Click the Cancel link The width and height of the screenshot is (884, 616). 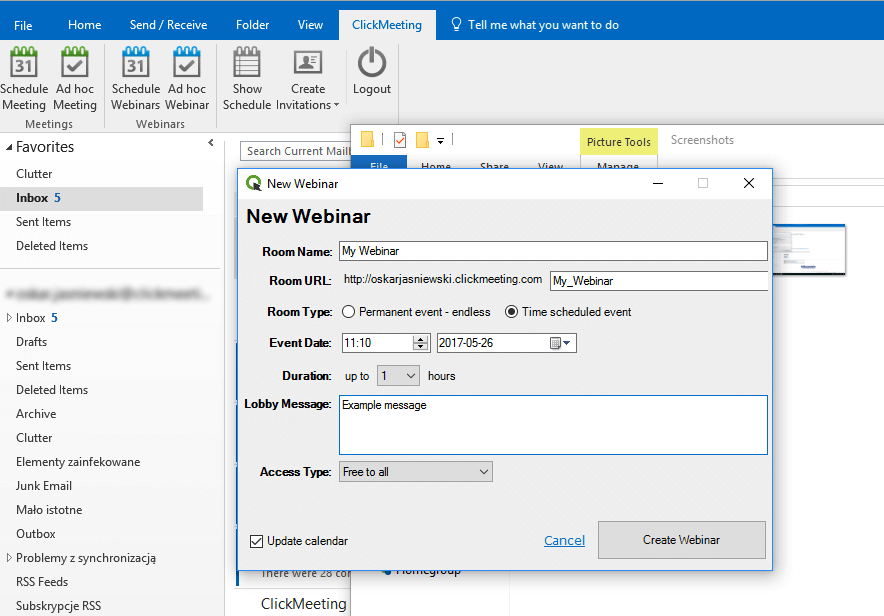click(564, 541)
